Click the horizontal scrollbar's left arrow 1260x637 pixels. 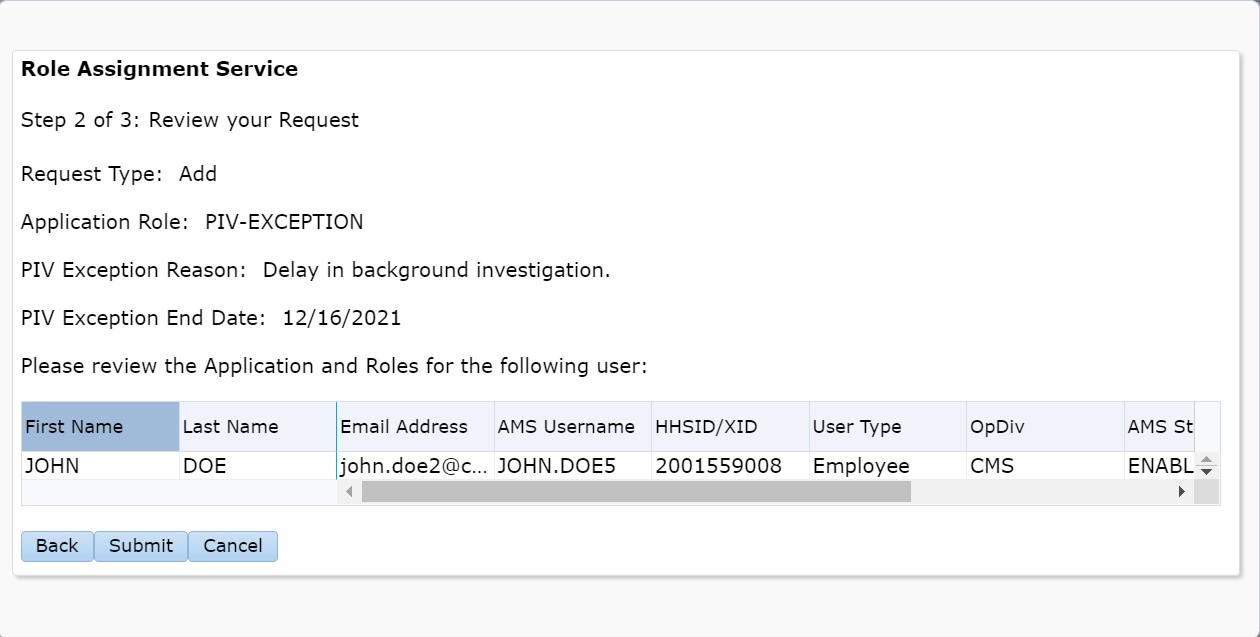click(x=349, y=492)
